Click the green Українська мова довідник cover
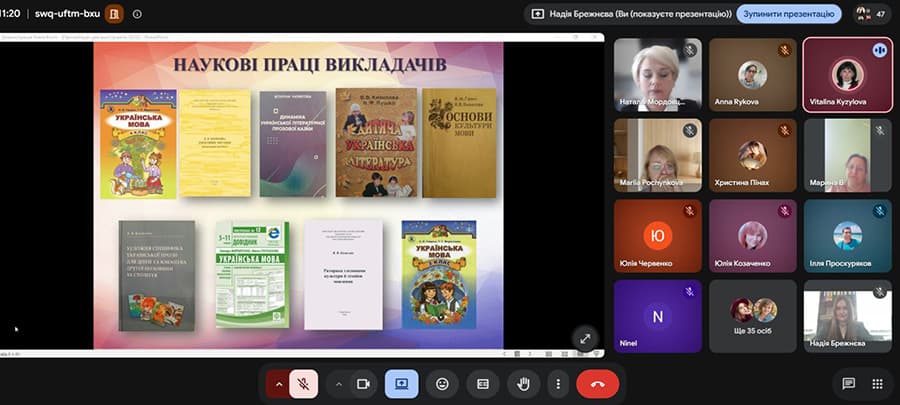The height and width of the screenshot is (405, 900). pos(253,274)
